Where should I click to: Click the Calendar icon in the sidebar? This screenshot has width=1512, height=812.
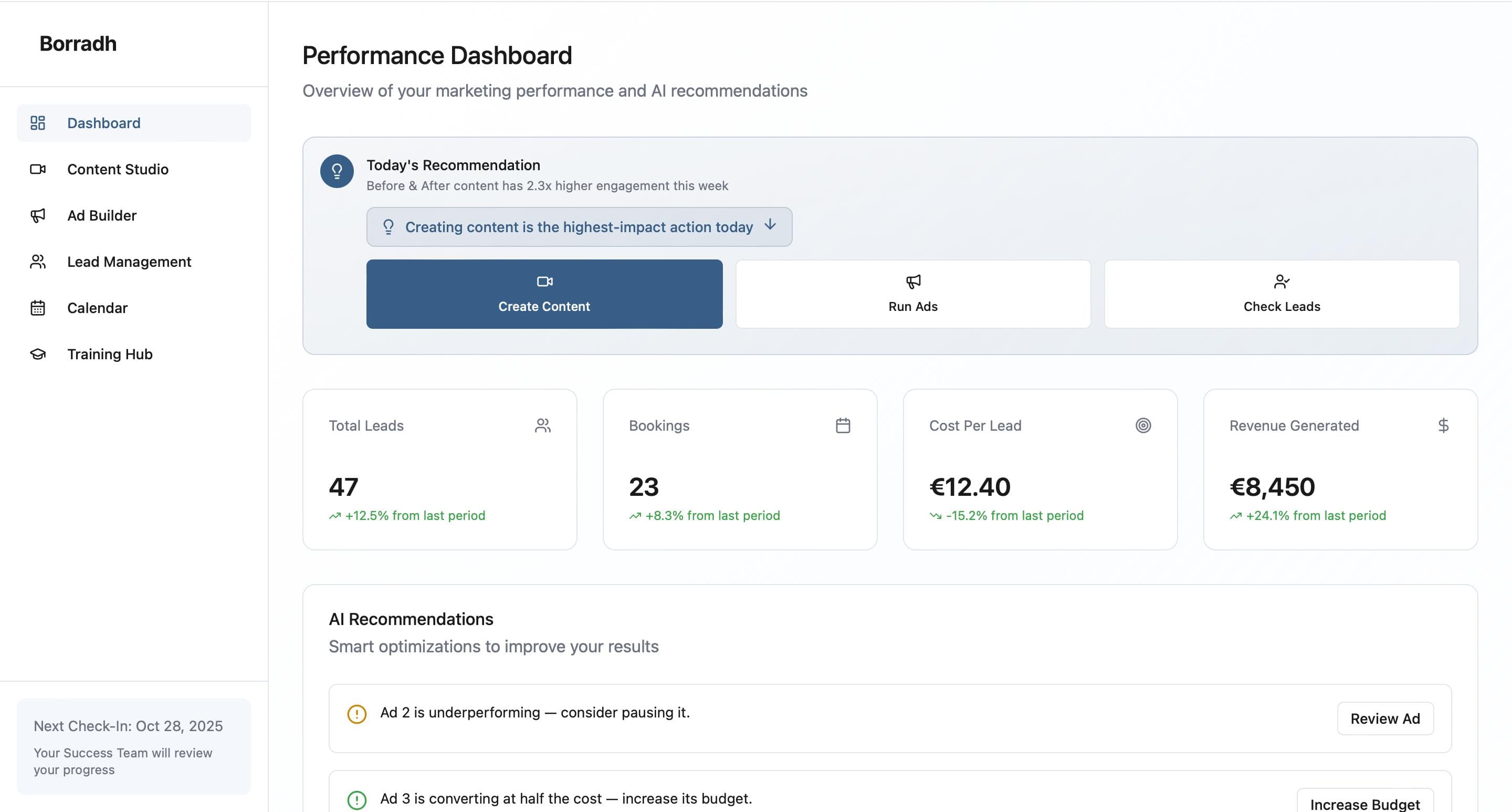38,308
